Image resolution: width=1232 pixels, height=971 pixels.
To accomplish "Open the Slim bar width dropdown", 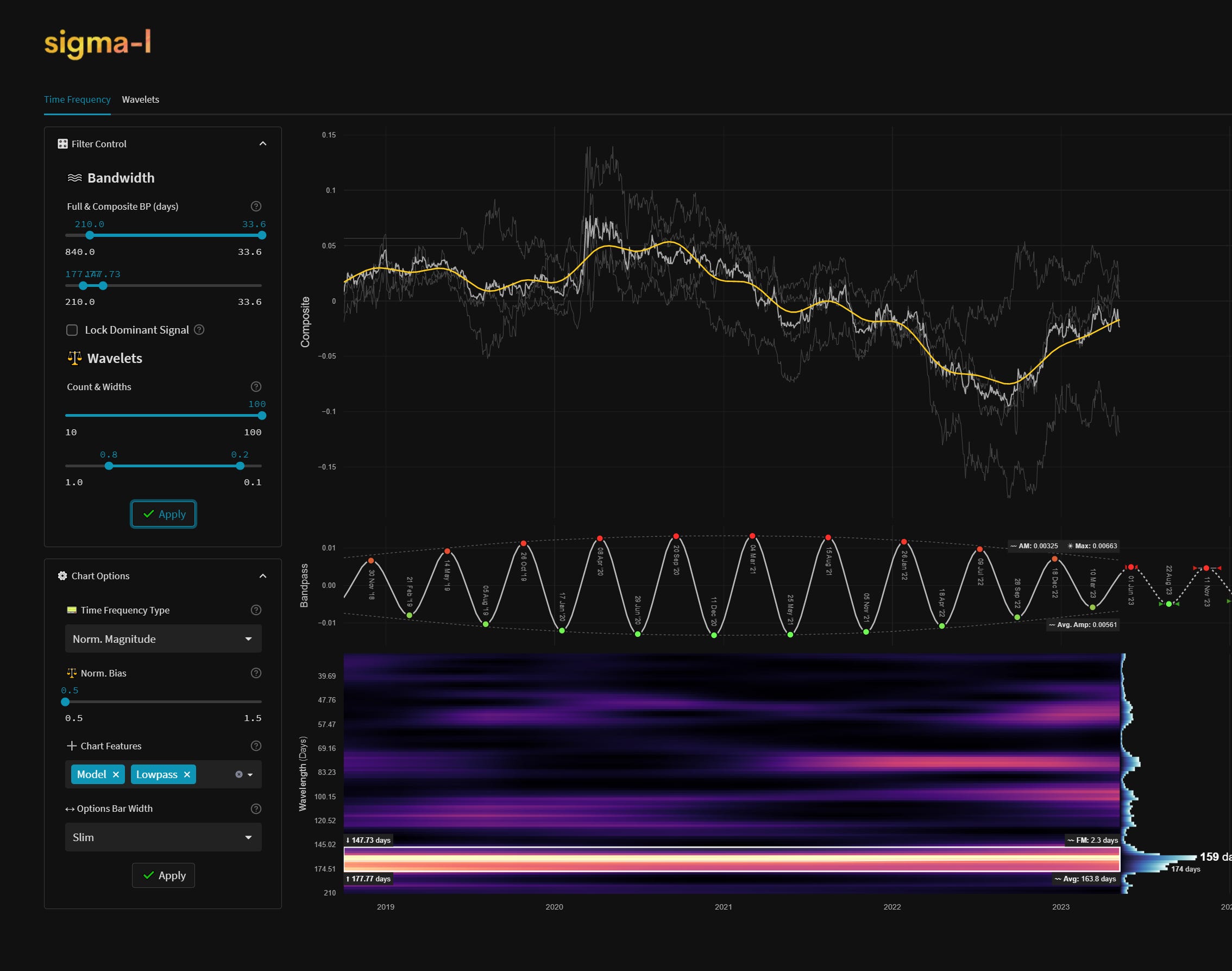I will pyautogui.click(x=163, y=837).
